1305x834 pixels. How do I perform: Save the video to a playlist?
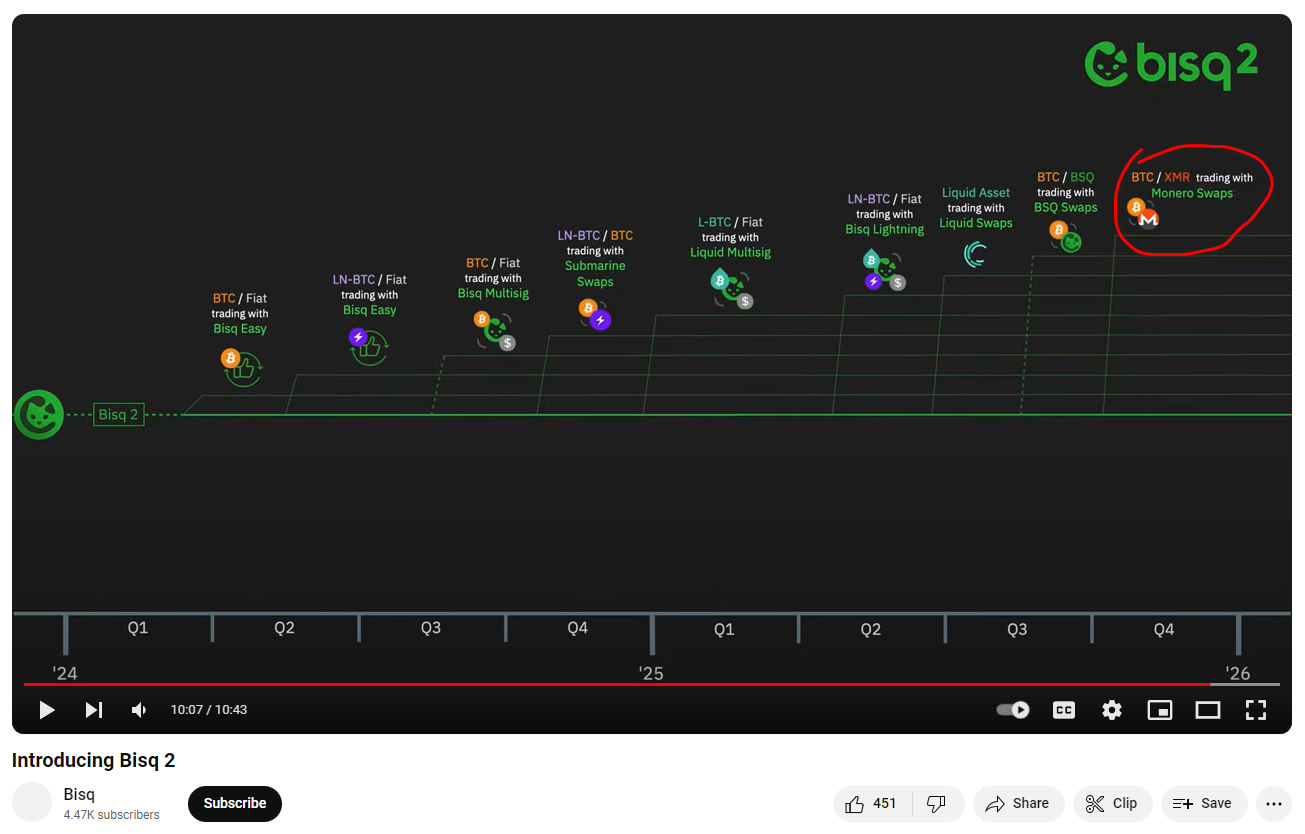(x=1203, y=803)
